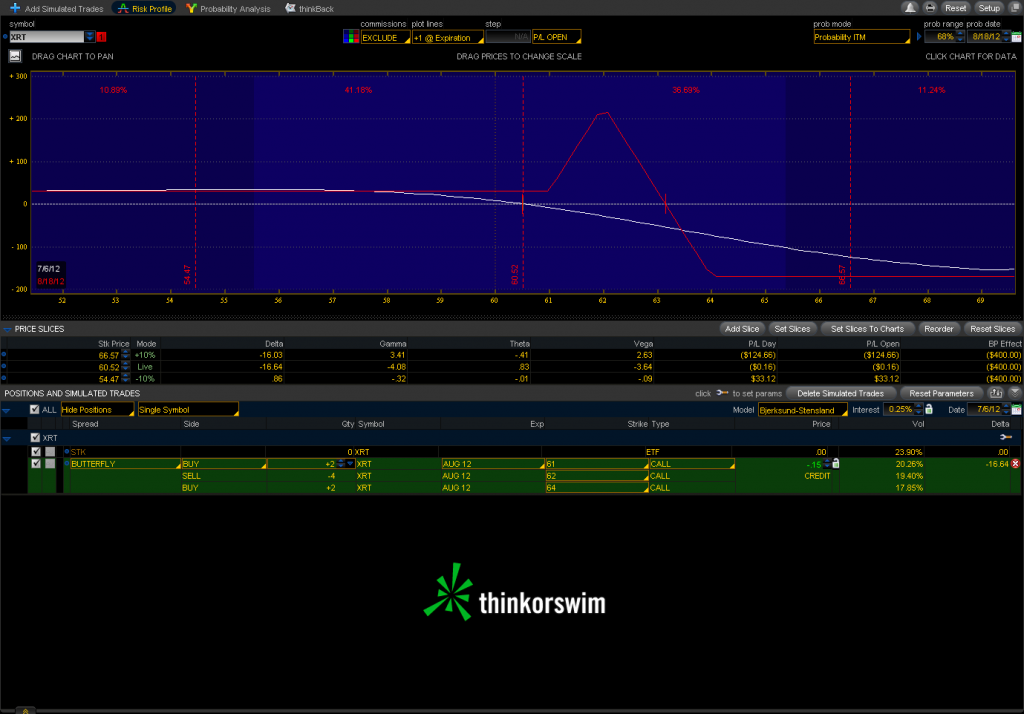Image resolution: width=1024 pixels, height=714 pixels.
Task: Click the lock icon beside Interest field
Action: (x=929, y=410)
